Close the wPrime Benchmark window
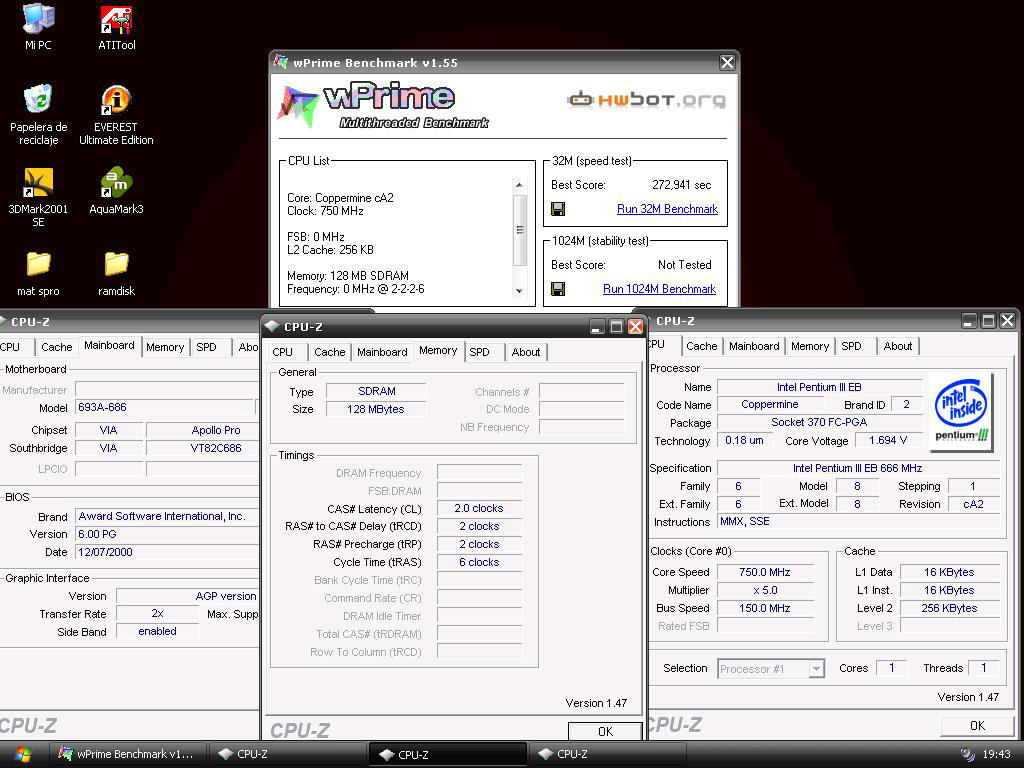 click(727, 62)
